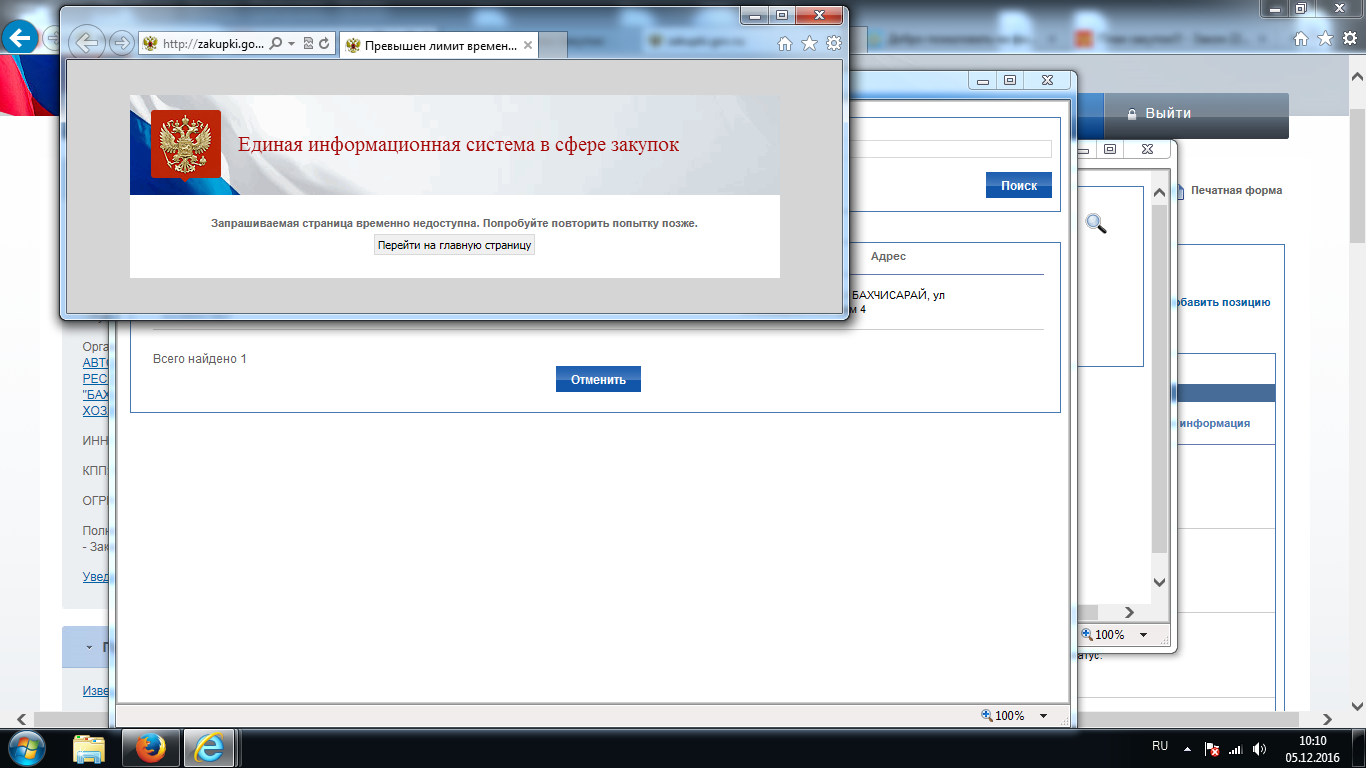Image resolution: width=1366 pixels, height=768 pixels.
Task: Click the Печатная форма document icon
Action: (1180, 190)
